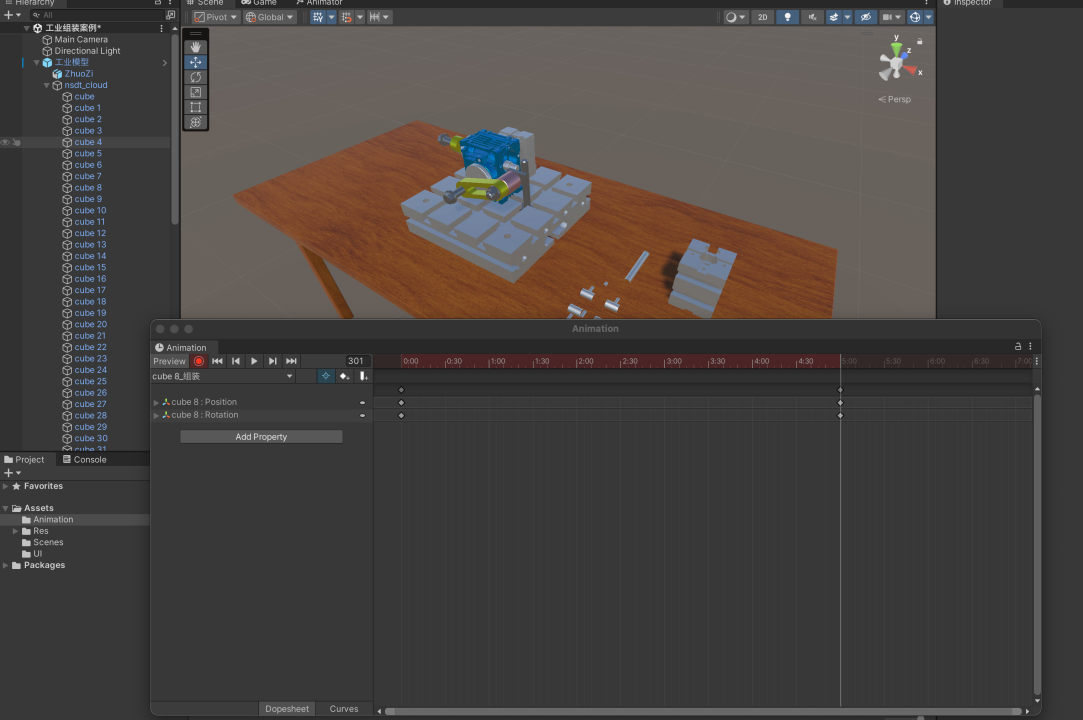Expand the Packages folder
1083x720 pixels.
[x=6, y=565]
